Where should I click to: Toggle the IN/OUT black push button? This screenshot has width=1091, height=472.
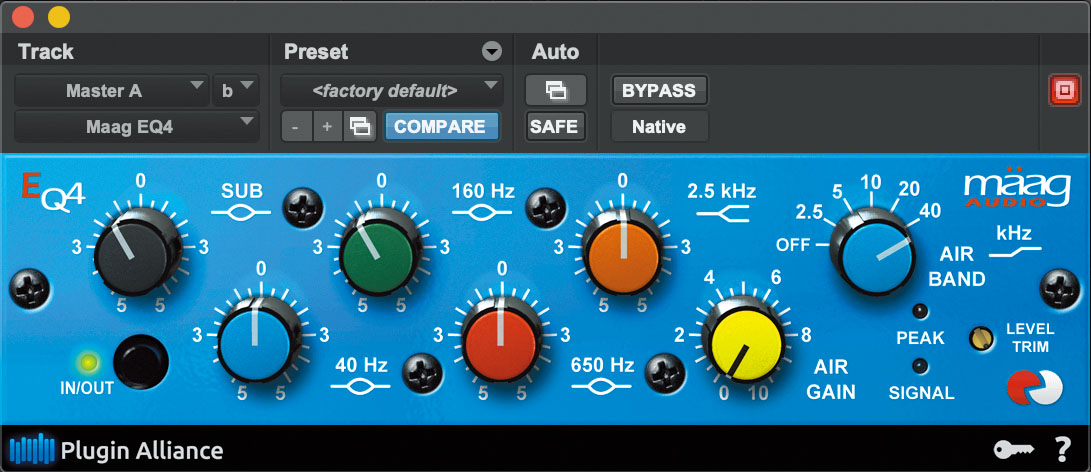(141, 361)
